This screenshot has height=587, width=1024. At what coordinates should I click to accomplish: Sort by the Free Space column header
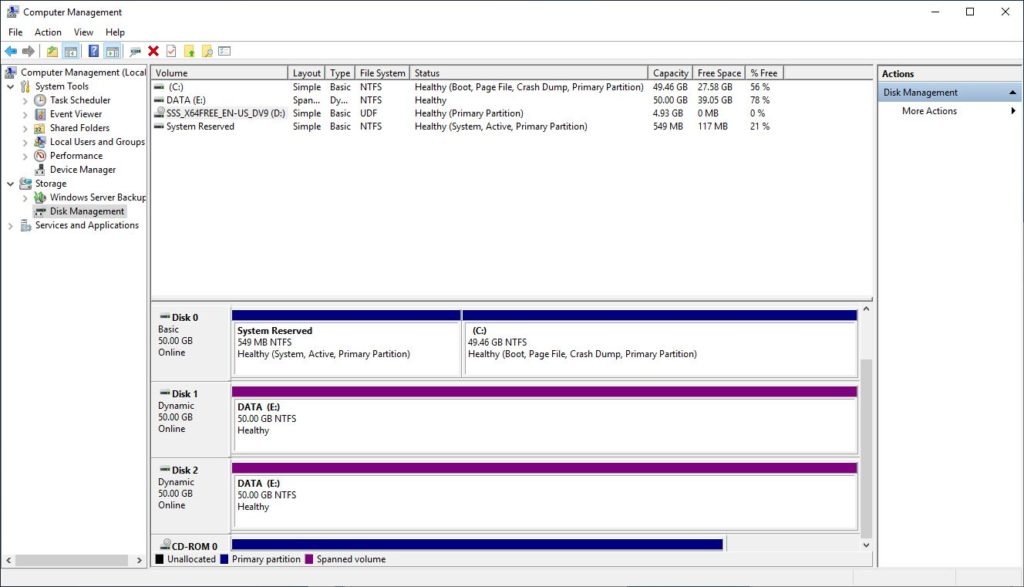718,73
